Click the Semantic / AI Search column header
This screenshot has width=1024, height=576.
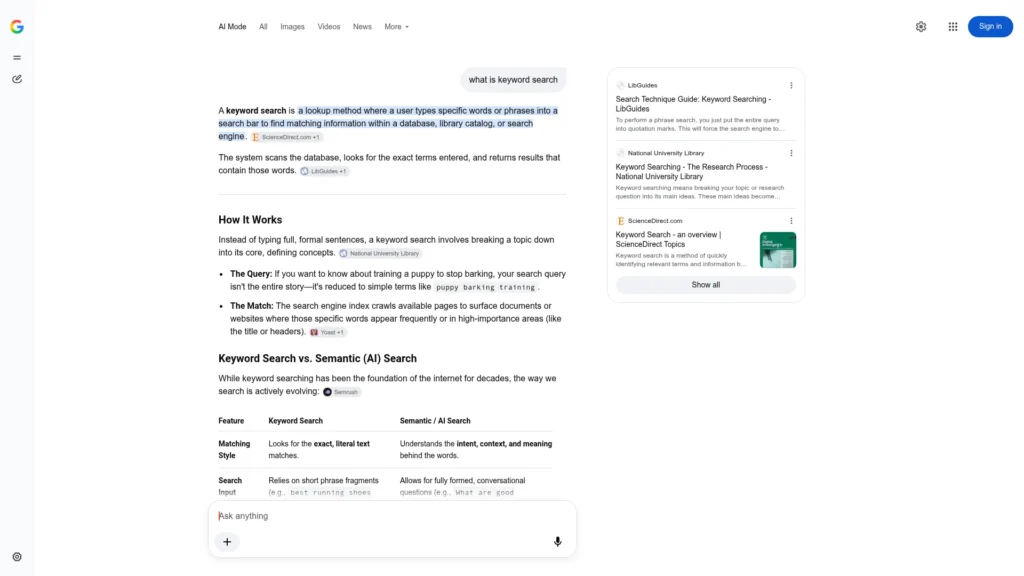click(x=435, y=421)
